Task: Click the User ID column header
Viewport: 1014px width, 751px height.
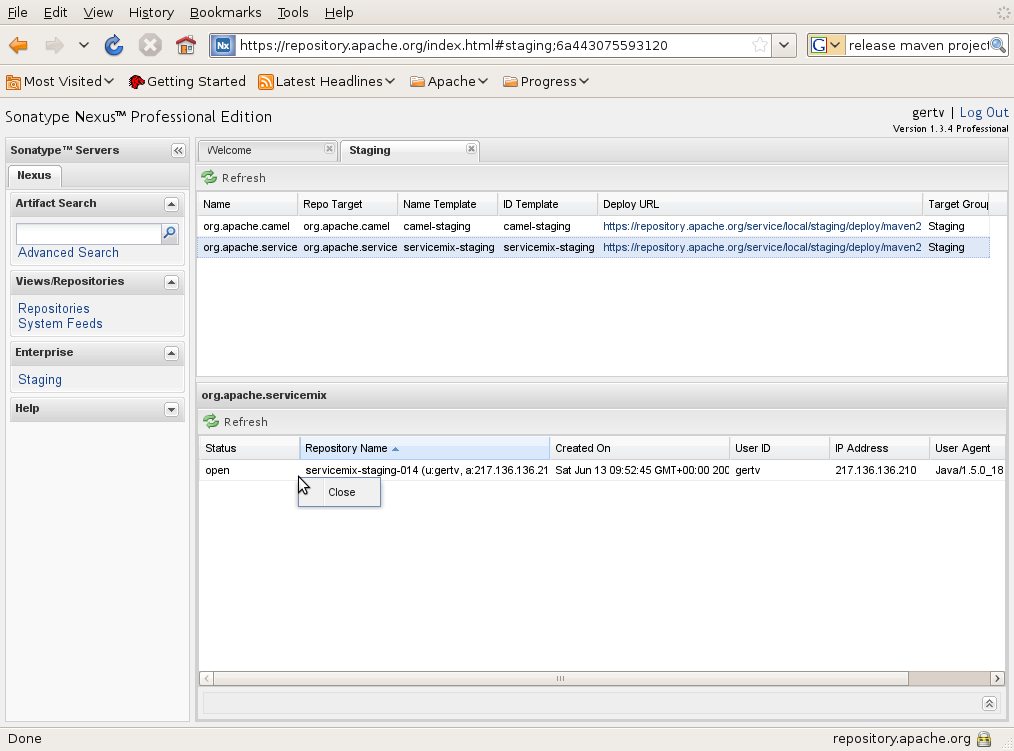Action: (780, 448)
